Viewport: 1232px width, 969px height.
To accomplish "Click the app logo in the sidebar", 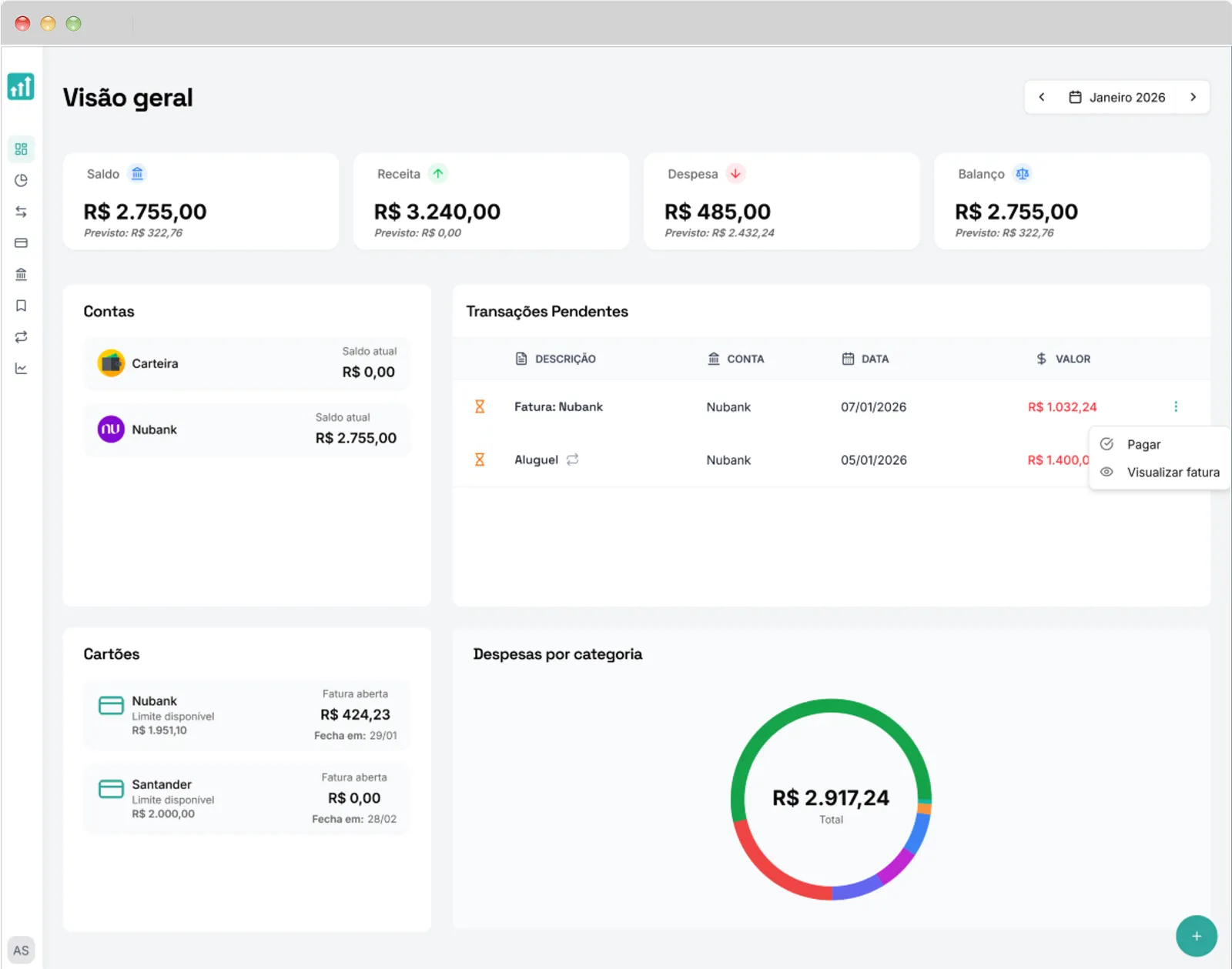I will [x=21, y=86].
